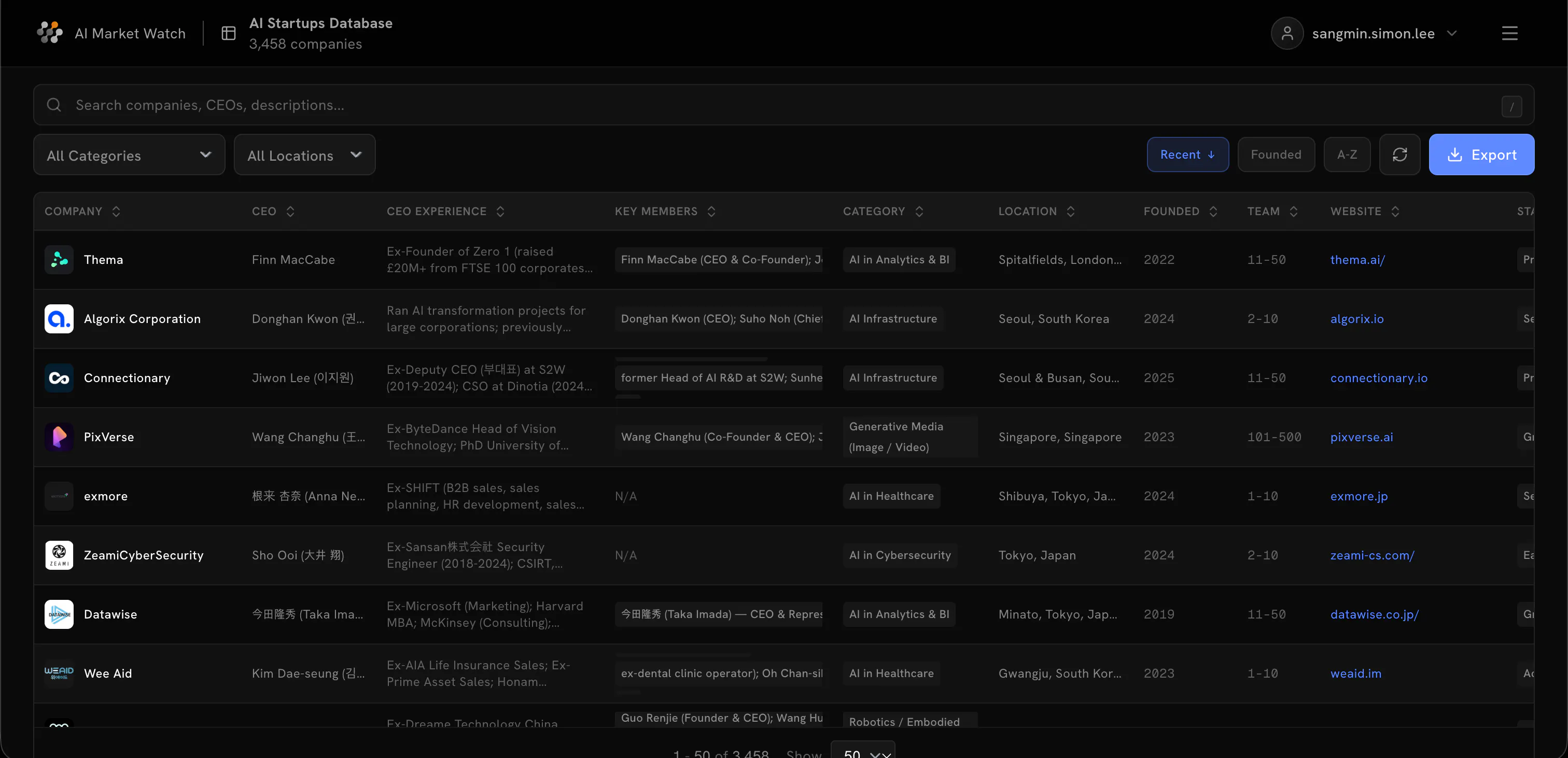Select the Connectionary company name

(127, 377)
